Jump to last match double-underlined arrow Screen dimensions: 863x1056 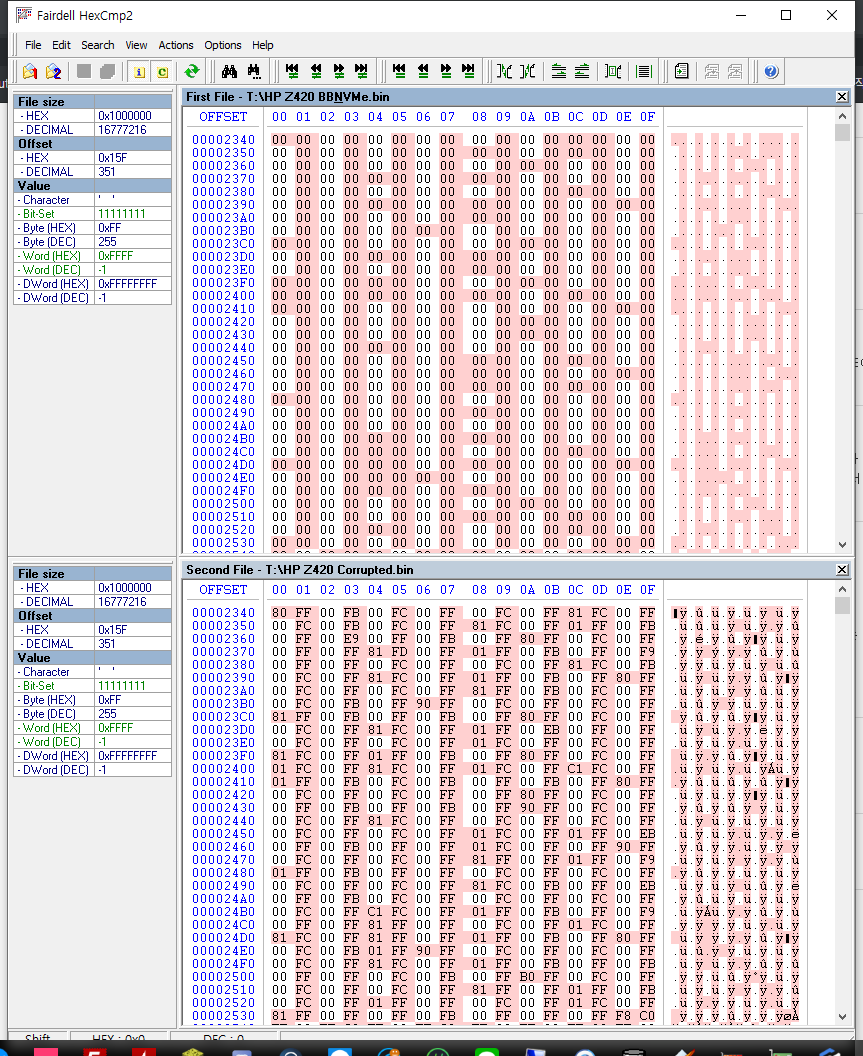click(468, 71)
